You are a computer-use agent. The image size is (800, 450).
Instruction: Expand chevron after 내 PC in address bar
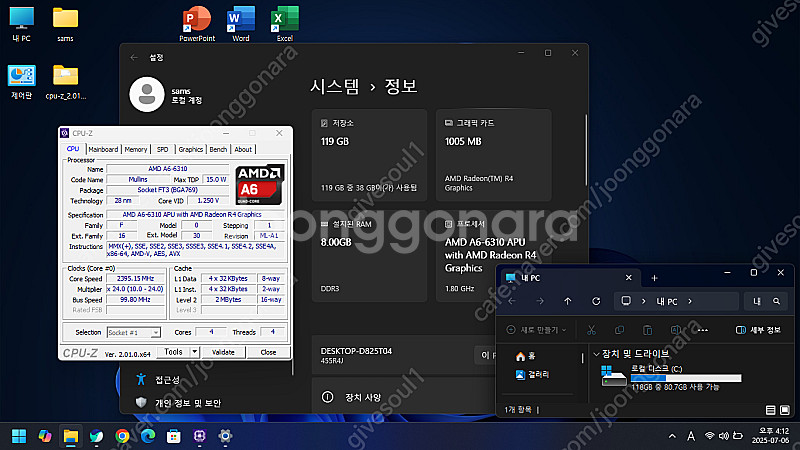(690, 302)
